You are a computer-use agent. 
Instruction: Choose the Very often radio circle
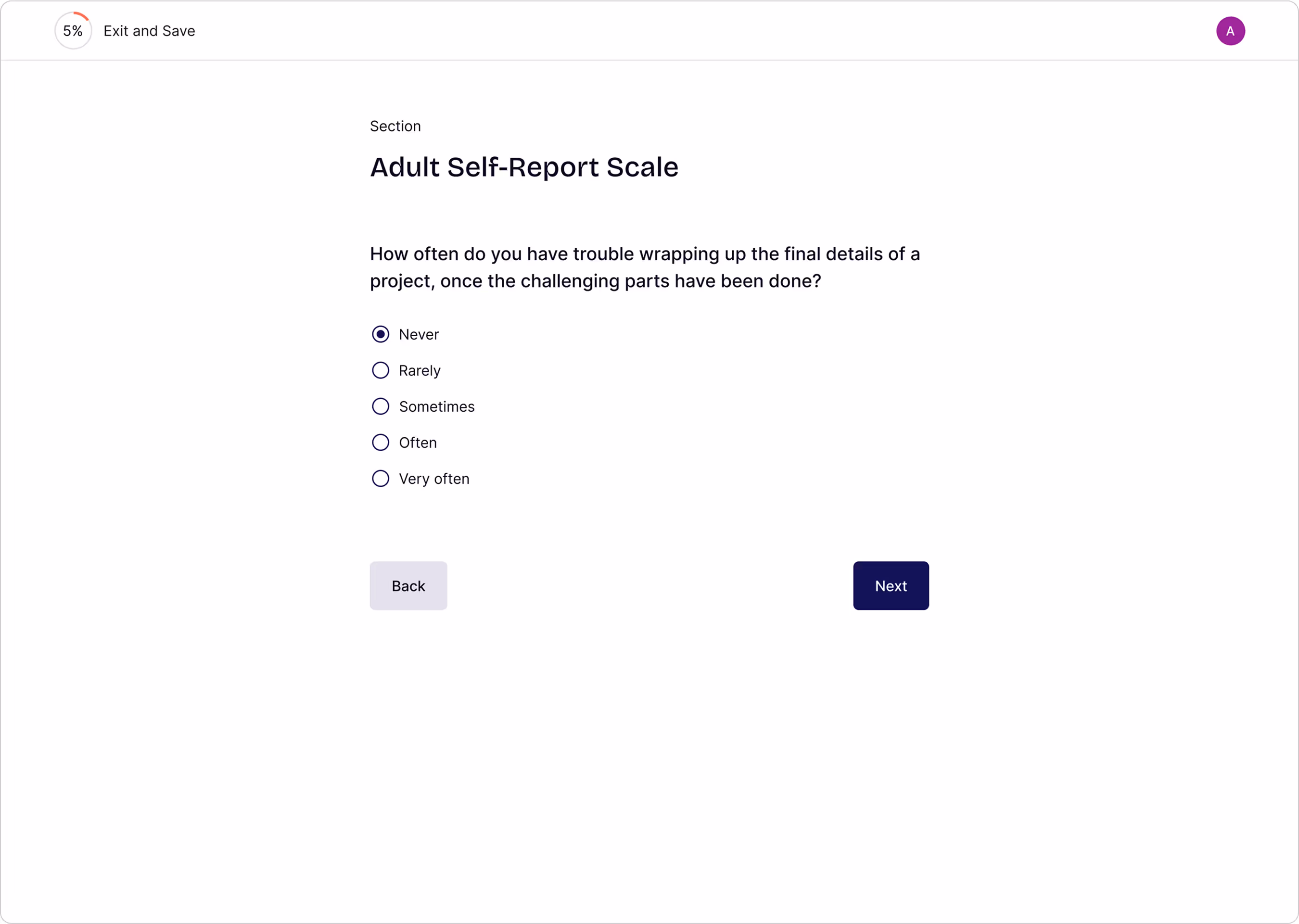[x=381, y=479]
